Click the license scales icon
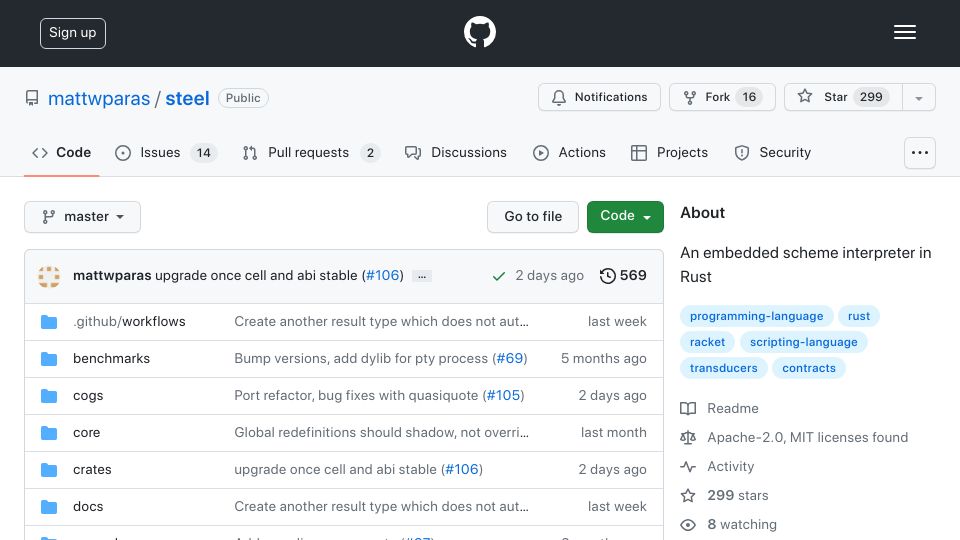960x540 pixels. click(688, 438)
